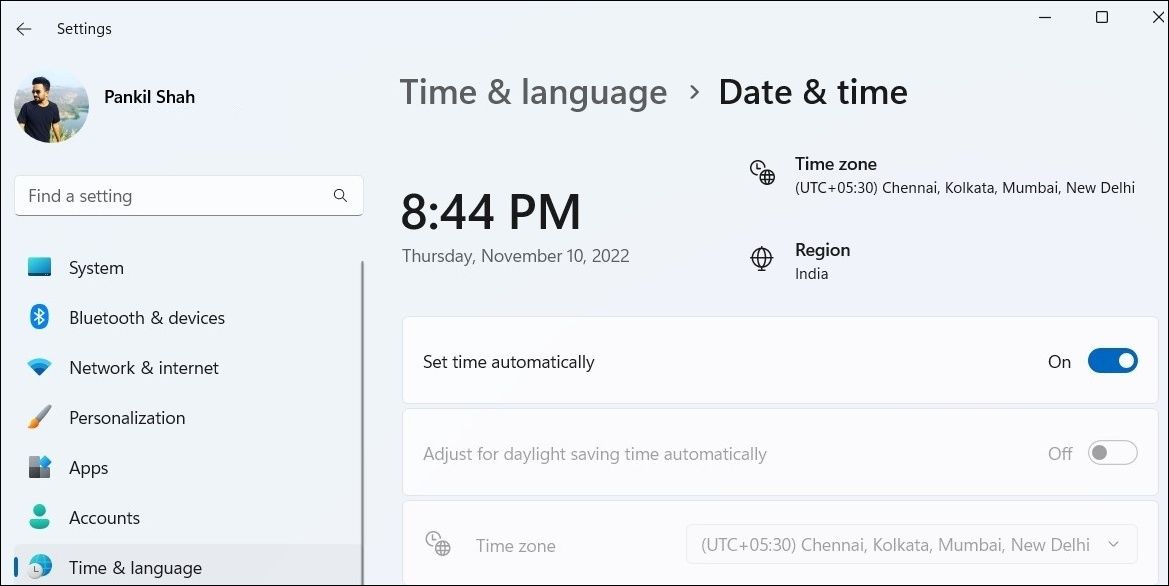Turn off Set time automatically toggle
Image resolution: width=1169 pixels, height=586 pixels.
(1112, 361)
